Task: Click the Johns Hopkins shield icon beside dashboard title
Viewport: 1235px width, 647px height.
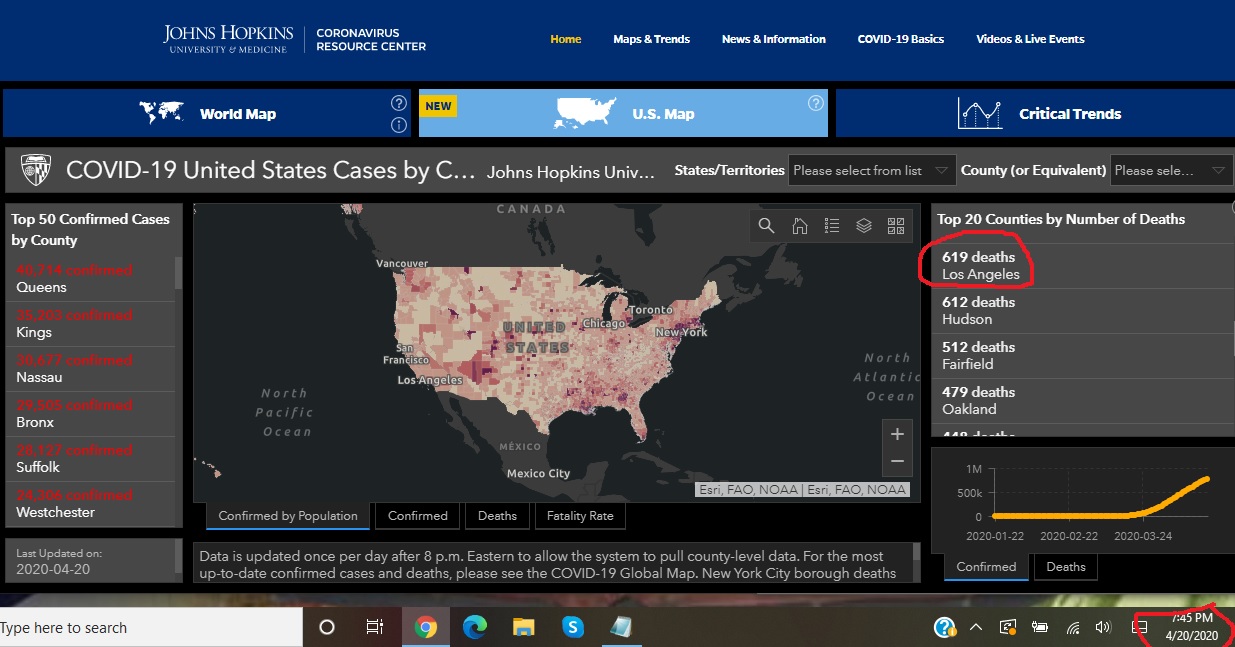Action: [36, 170]
